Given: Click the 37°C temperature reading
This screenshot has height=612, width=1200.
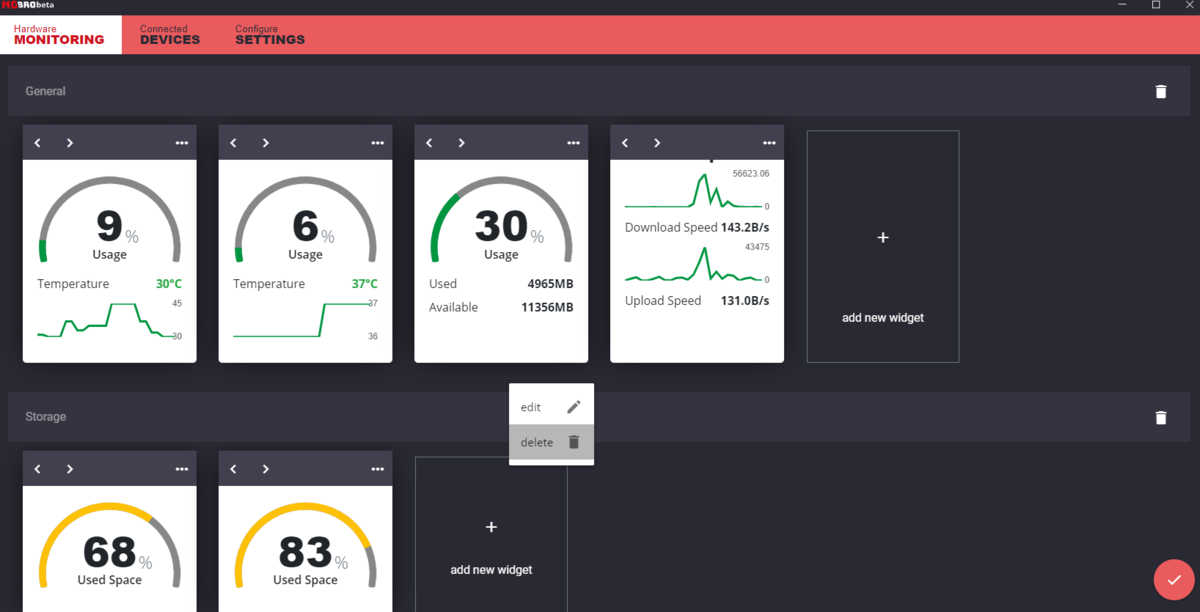Looking at the screenshot, I should (365, 284).
